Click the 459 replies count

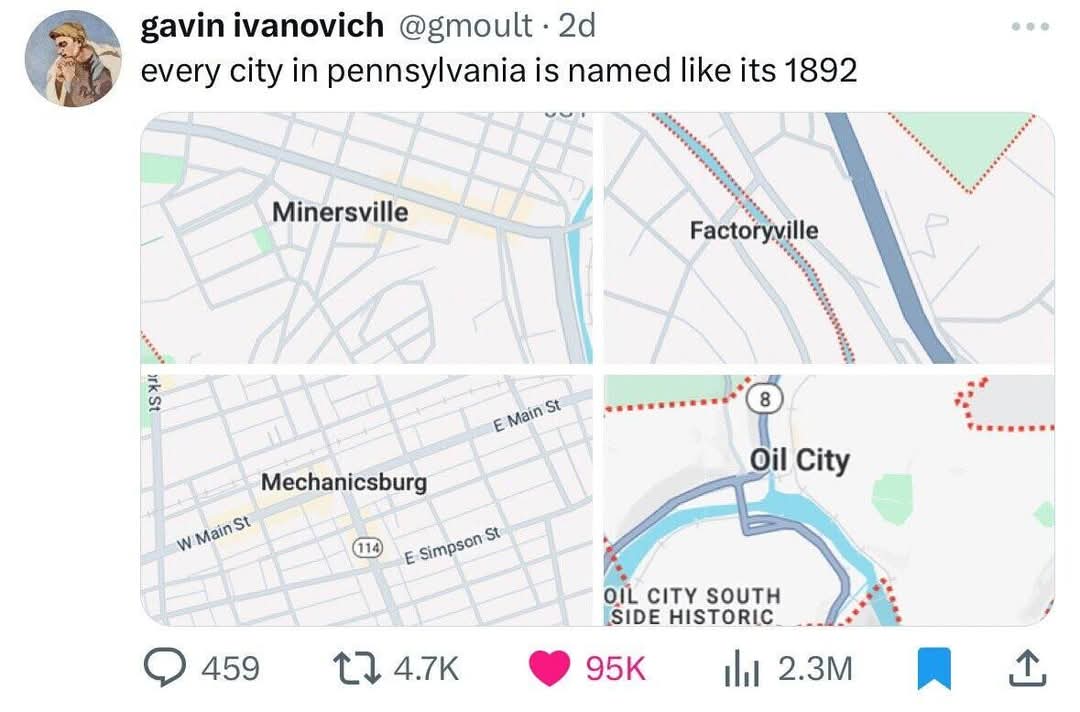pos(229,668)
